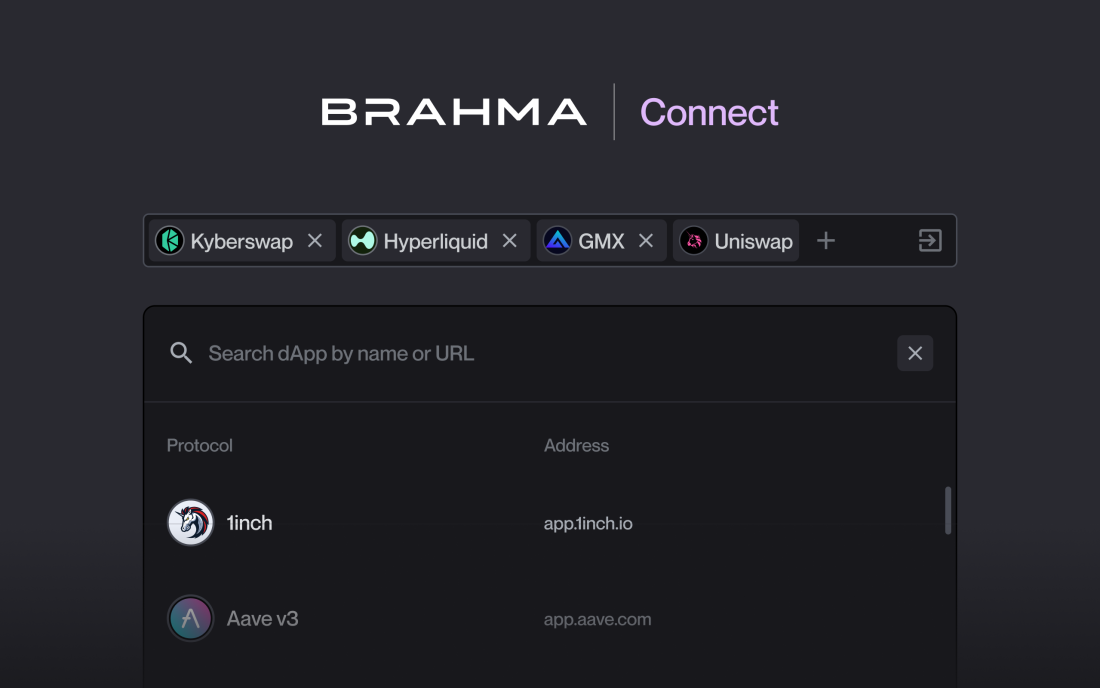Click the BRAHMA logo

pyautogui.click(x=454, y=112)
